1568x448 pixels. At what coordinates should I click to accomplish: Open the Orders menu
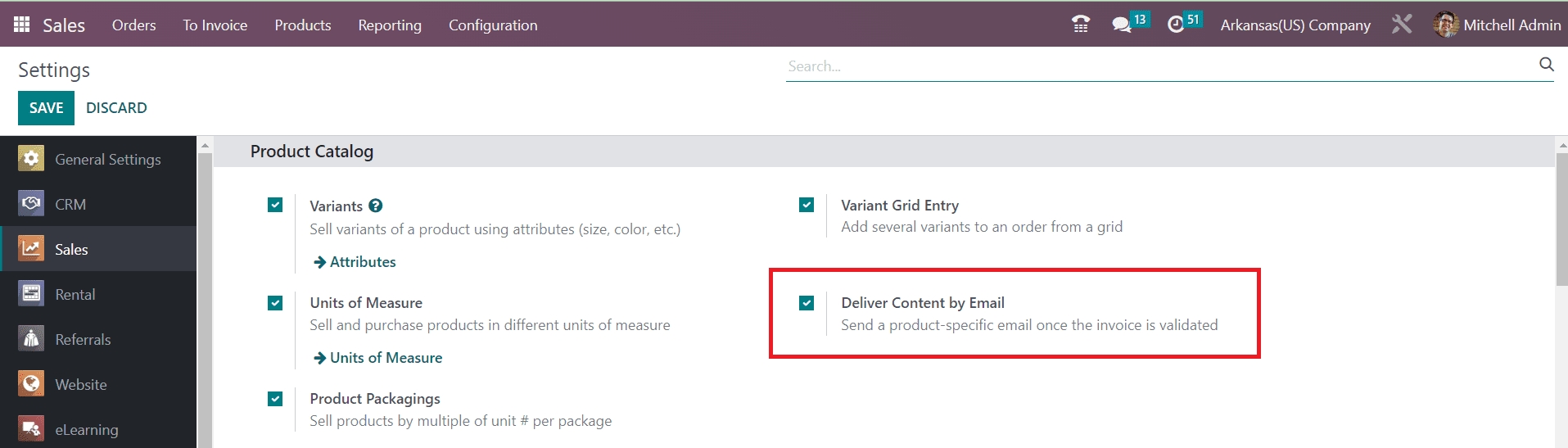click(x=133, y=25)
